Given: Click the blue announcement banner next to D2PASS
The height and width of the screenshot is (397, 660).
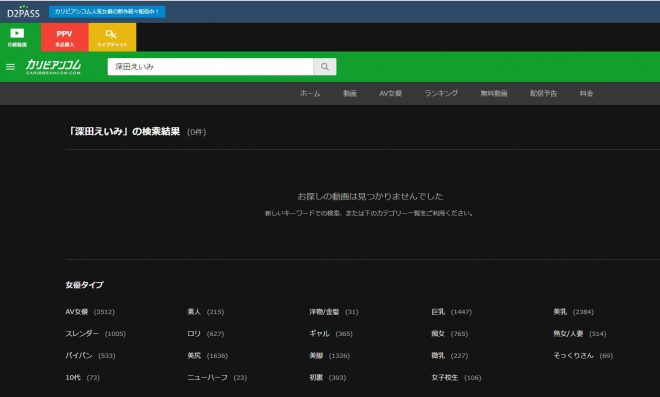Looking at the screenshot, I should [x=107, y=11].
